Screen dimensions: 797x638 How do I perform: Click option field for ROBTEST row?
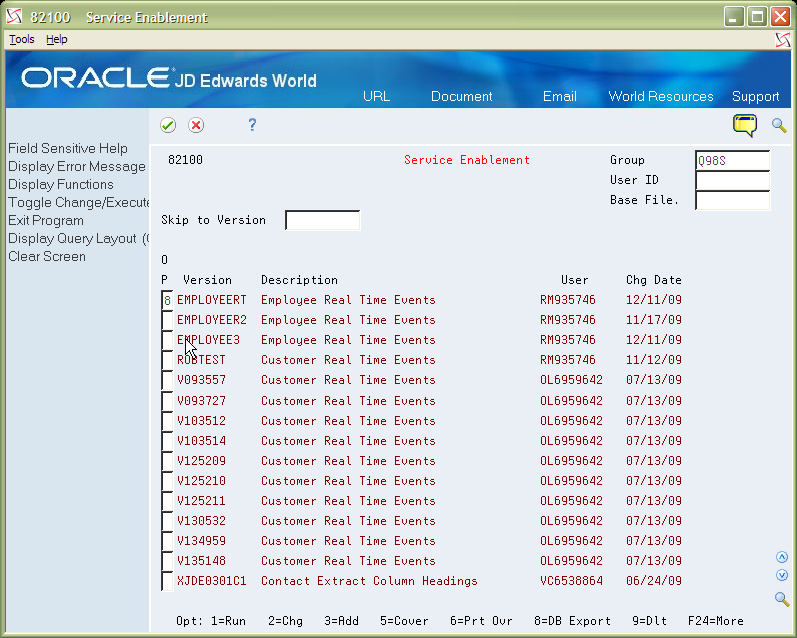(x=167, y=360)
